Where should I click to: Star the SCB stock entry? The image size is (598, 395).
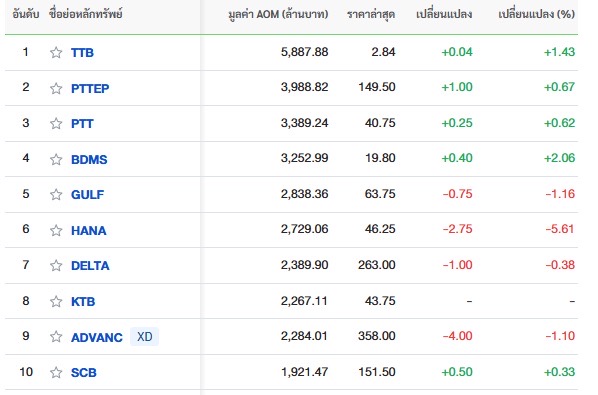pos(56,372)
